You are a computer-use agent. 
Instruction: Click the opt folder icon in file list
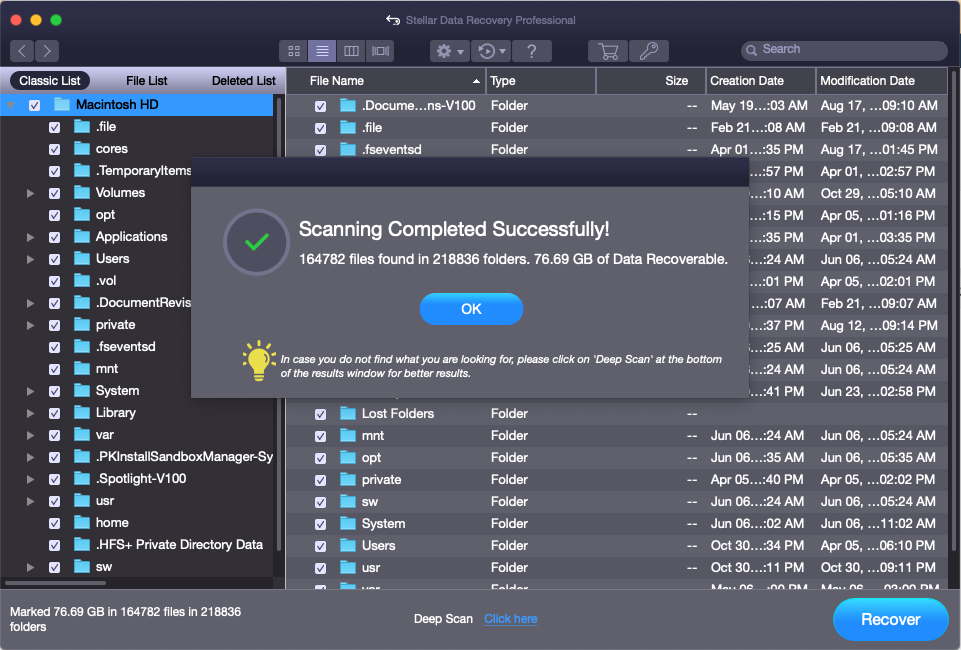[348, 458]
